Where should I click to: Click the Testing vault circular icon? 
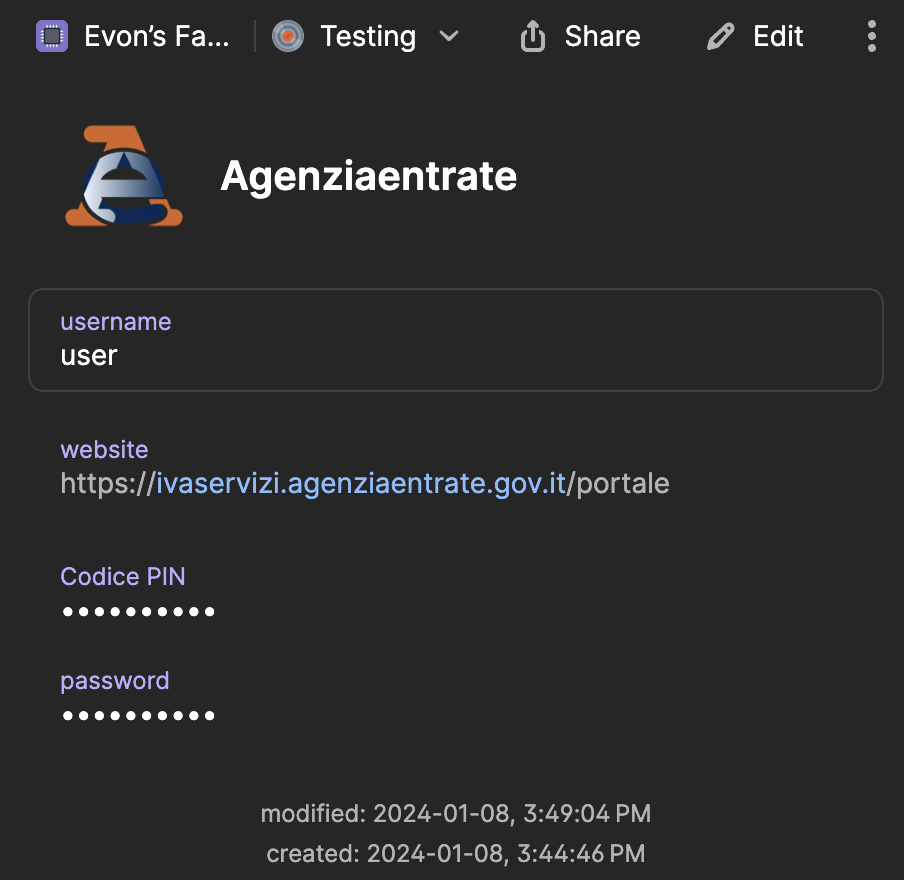click(x=288, y=37)
